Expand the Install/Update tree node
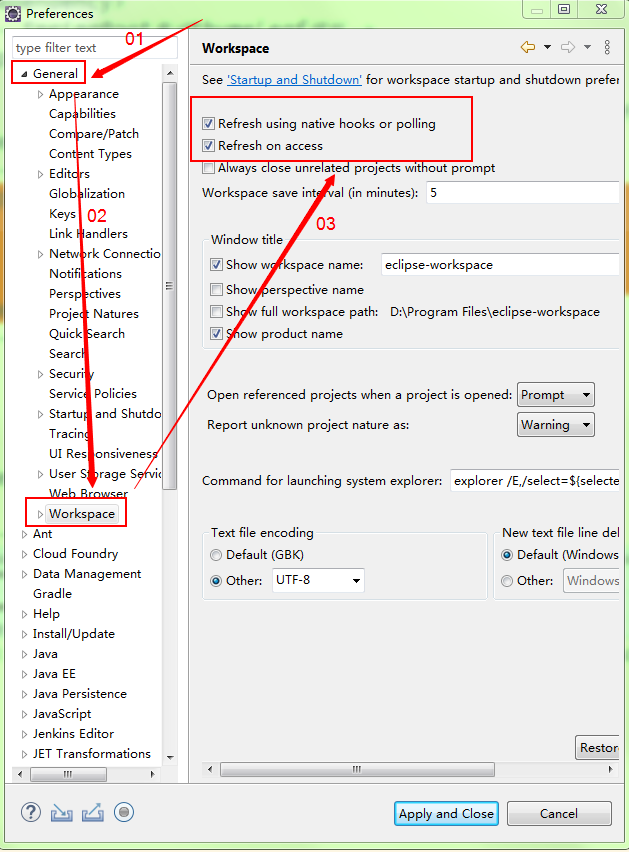Image resolution: width=629 pixels, height=852 pixels. (24, 634)
